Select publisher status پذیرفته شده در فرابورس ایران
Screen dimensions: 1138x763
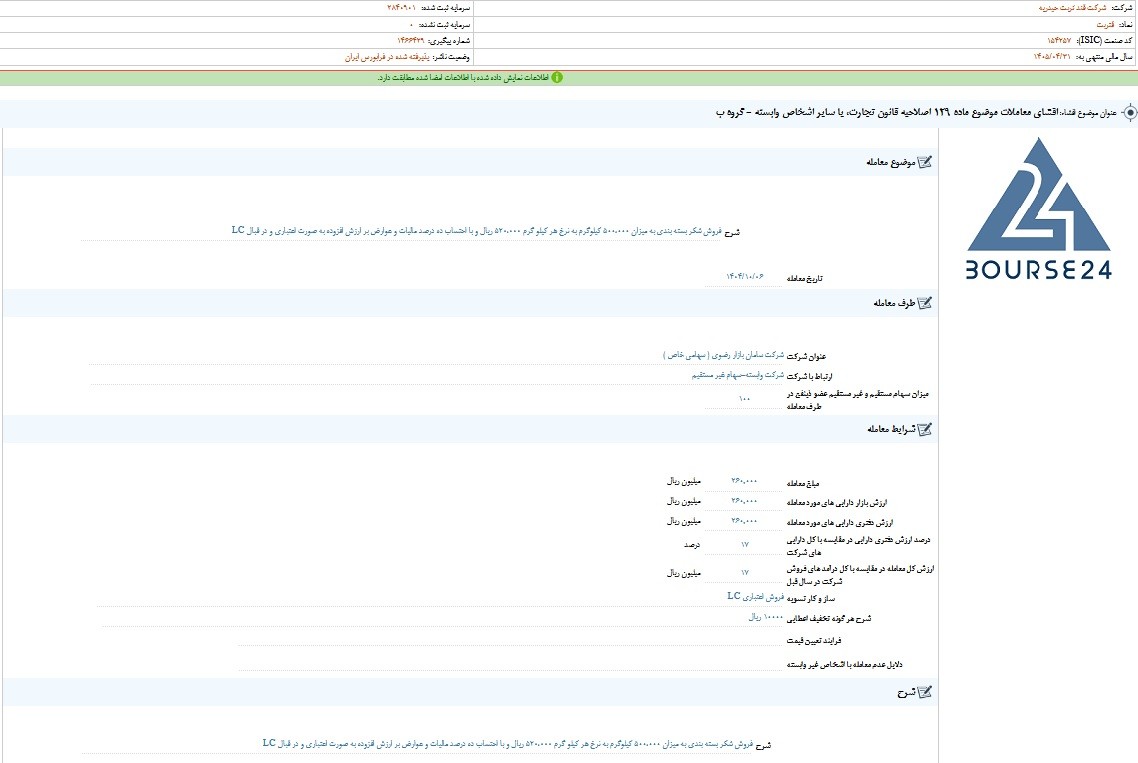[387, 57]
